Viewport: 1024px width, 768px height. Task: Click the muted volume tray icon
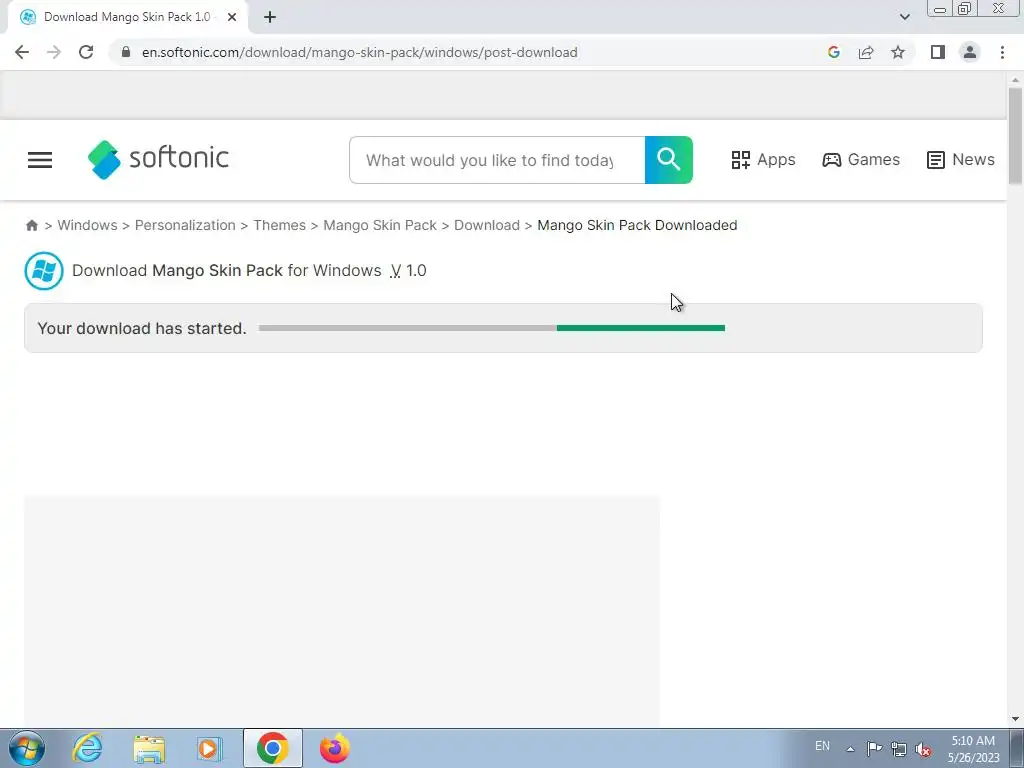point(923,749)
